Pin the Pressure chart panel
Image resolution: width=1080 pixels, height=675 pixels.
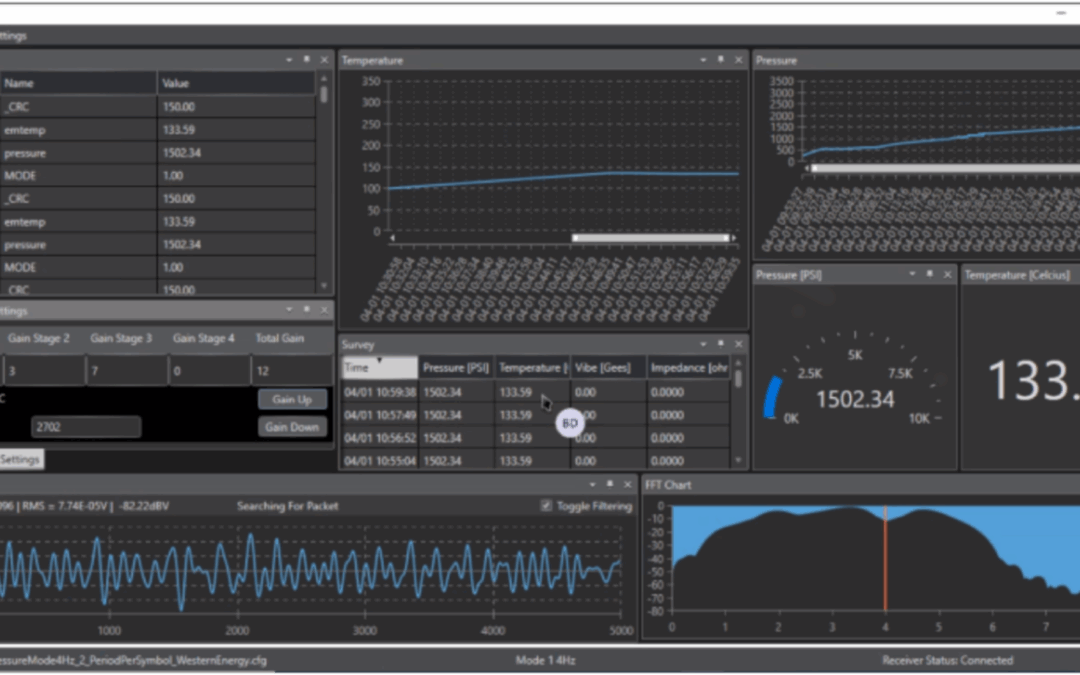point(1075,59)
